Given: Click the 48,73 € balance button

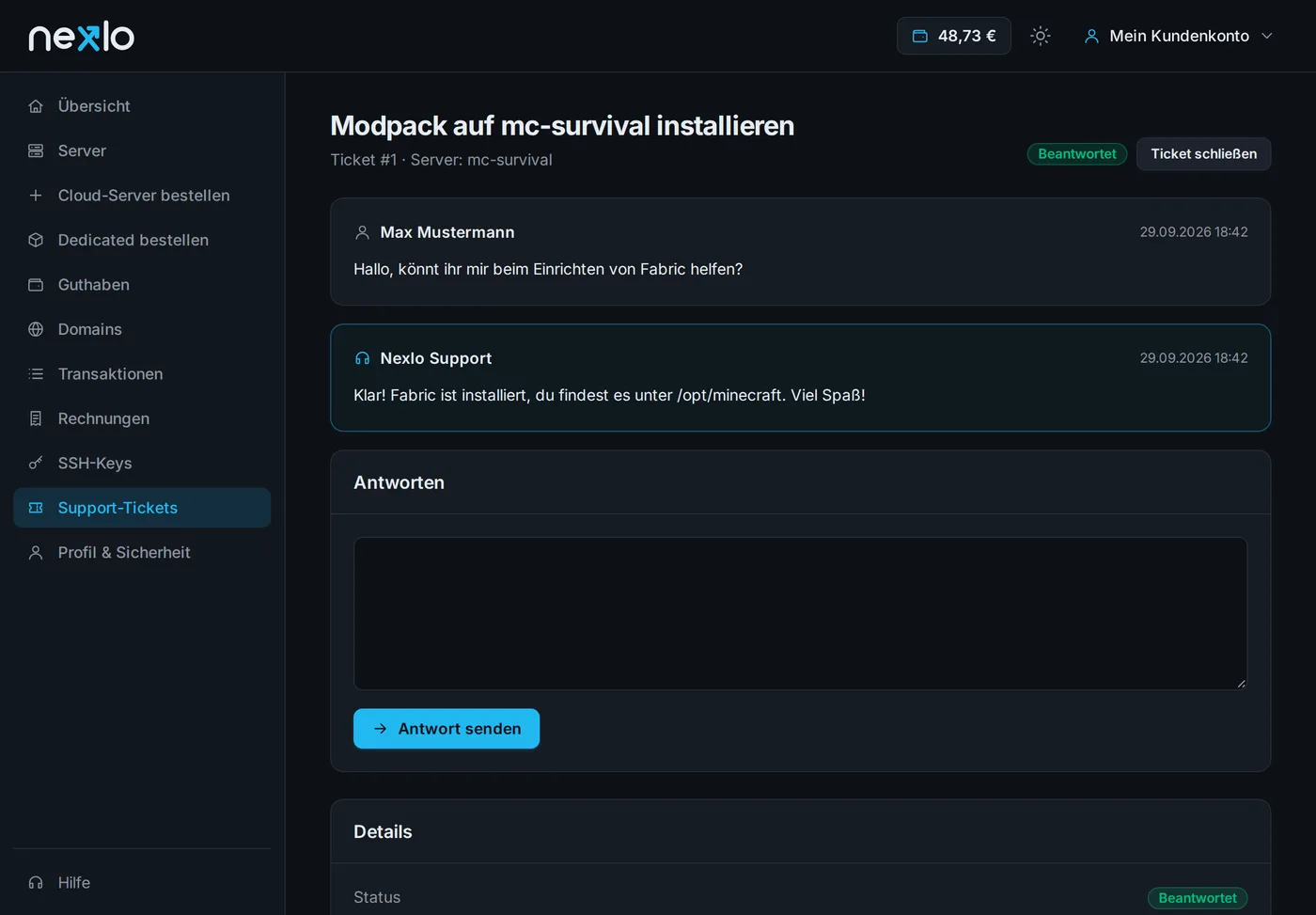Looking at the screenshot, I should coord(953,36).
